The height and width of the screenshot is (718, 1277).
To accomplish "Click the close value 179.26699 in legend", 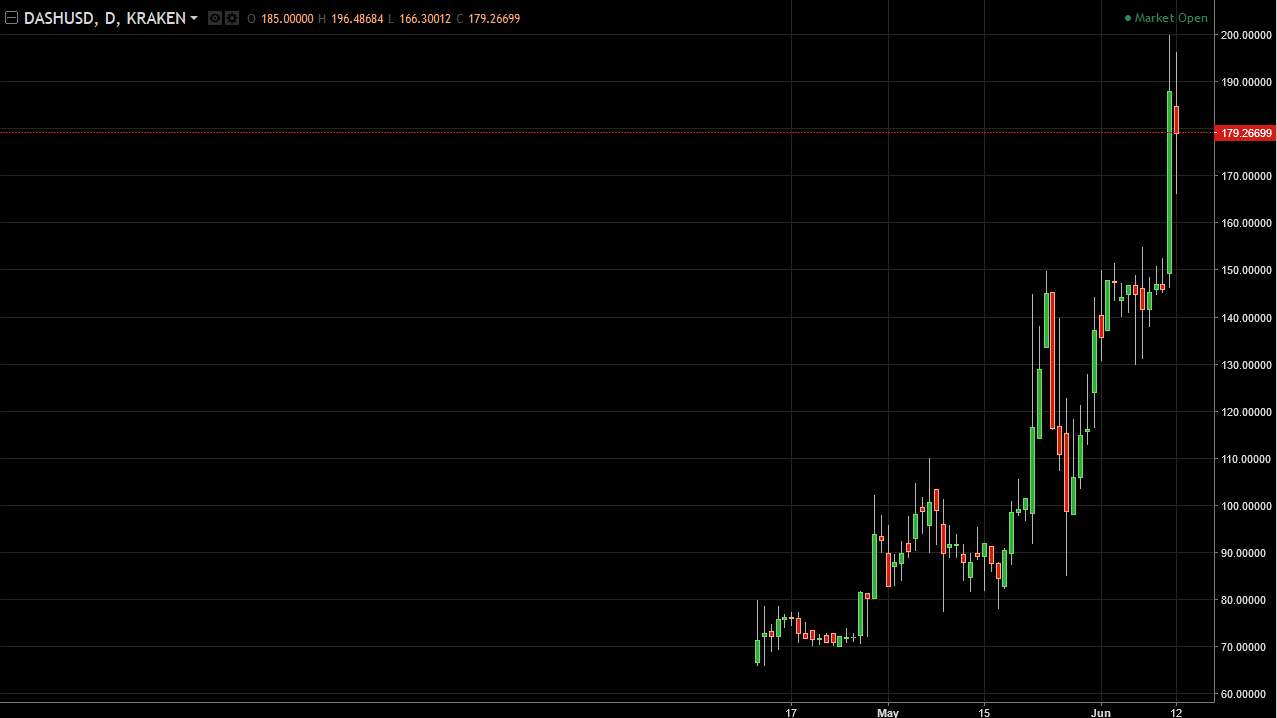I will (x=494, y=18).
